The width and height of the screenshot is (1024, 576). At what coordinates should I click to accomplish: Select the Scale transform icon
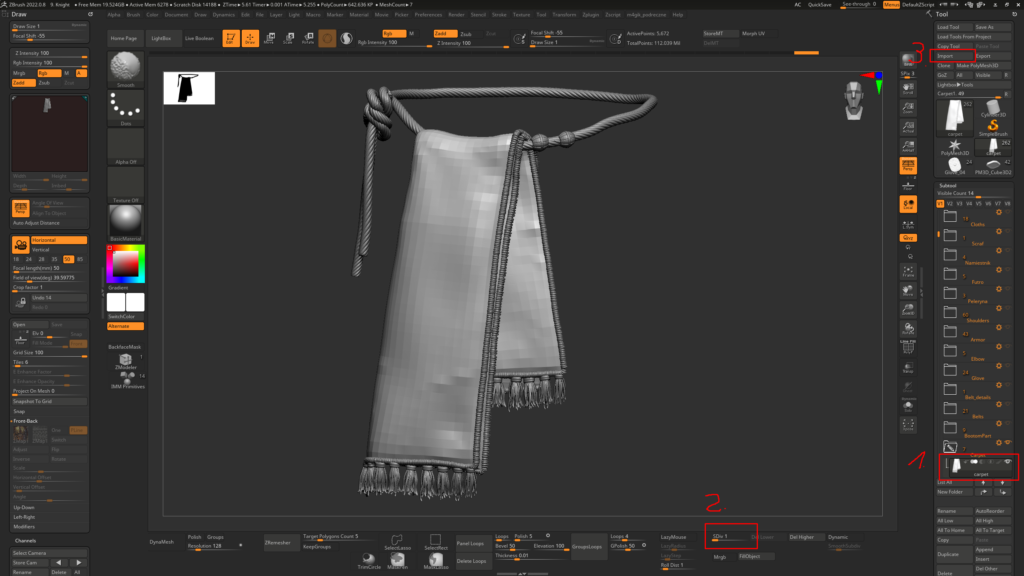coord(289,39)
